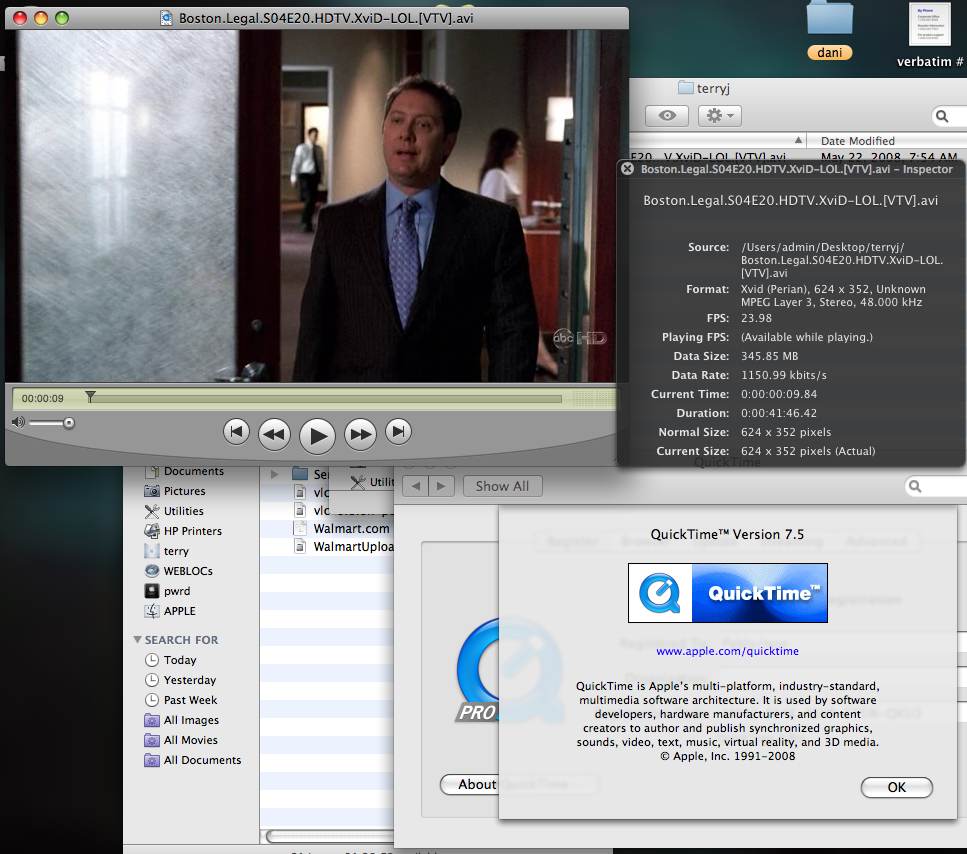The height and width of the screenshot is (854, 967).
Task: Click the System Preferences search field
Action: pos(936,487)
